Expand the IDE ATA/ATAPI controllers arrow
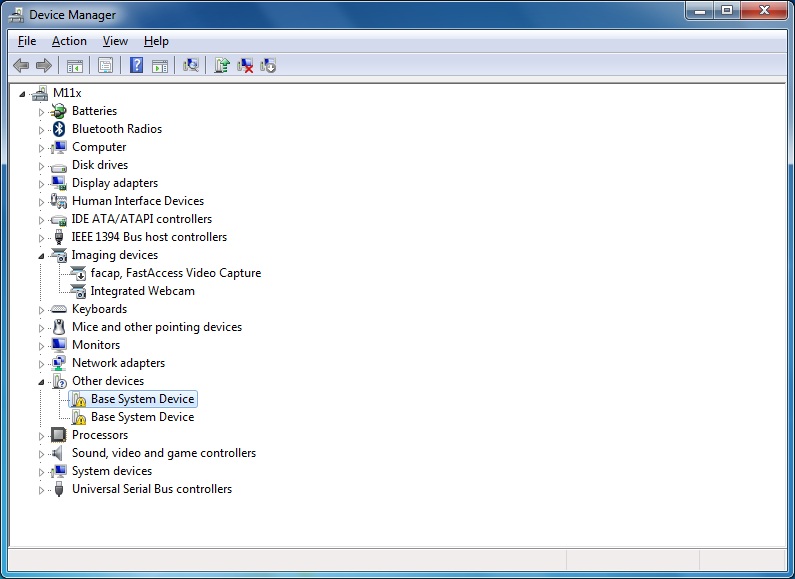795x579 pixels. pyautogui.click(x=41, y=220)
